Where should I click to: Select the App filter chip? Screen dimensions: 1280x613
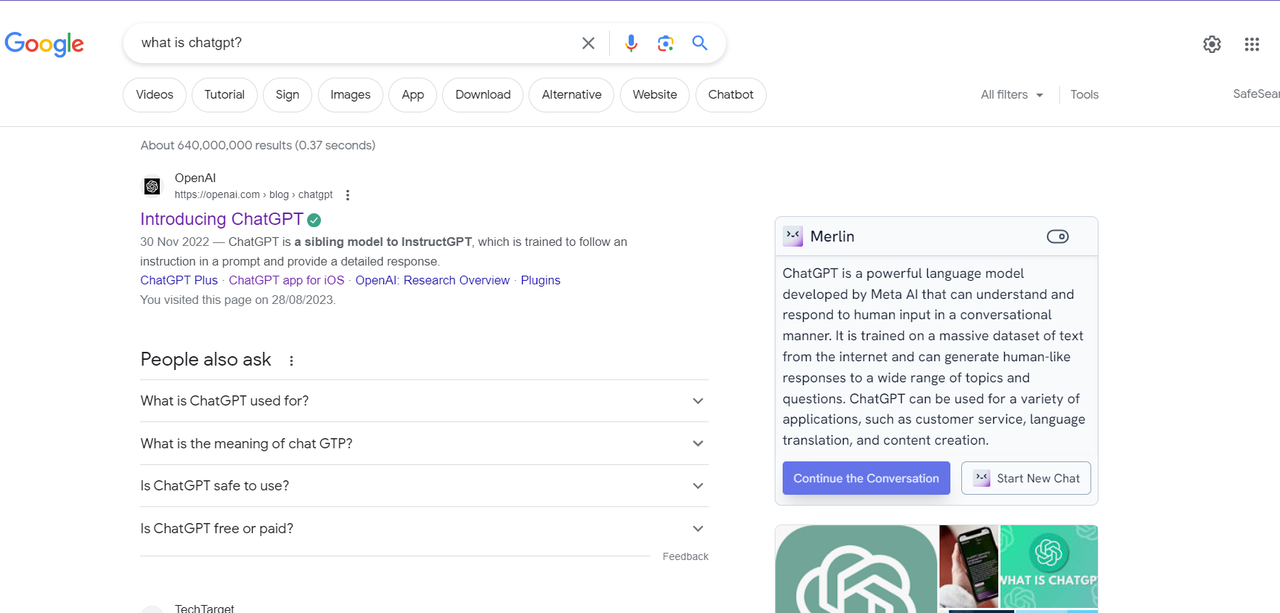pos(413,95)
